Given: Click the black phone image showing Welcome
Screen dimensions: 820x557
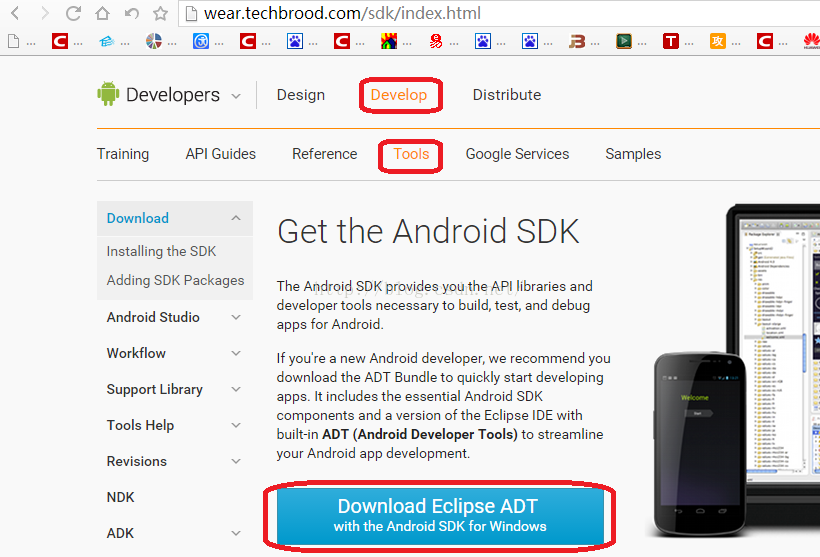Looking at the screenshot, I should point(700,445).
